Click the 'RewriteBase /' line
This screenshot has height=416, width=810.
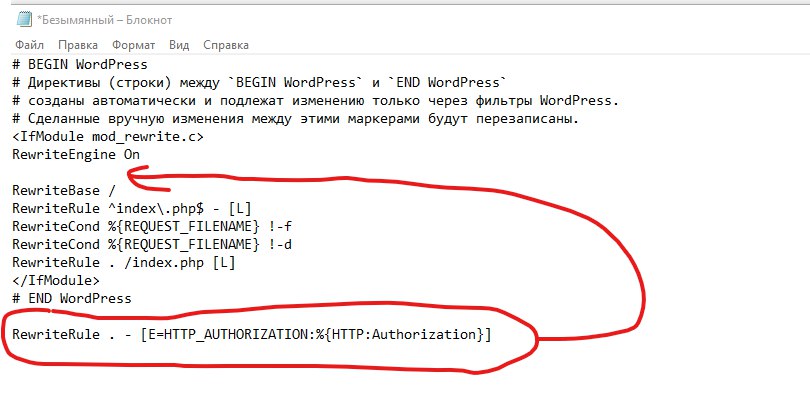[x=64, y=191]
